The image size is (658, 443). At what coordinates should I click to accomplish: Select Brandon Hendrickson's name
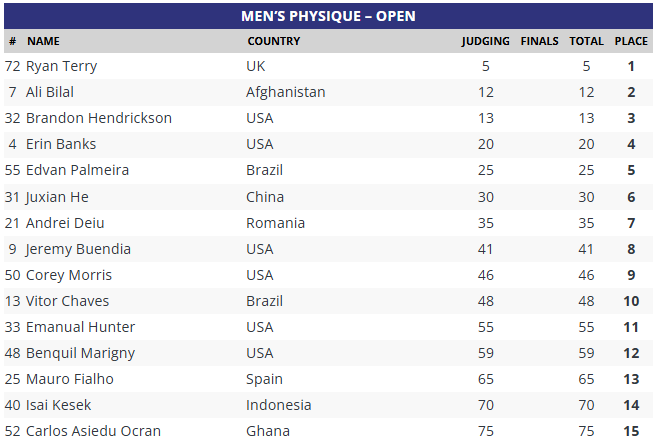[99, 118]
